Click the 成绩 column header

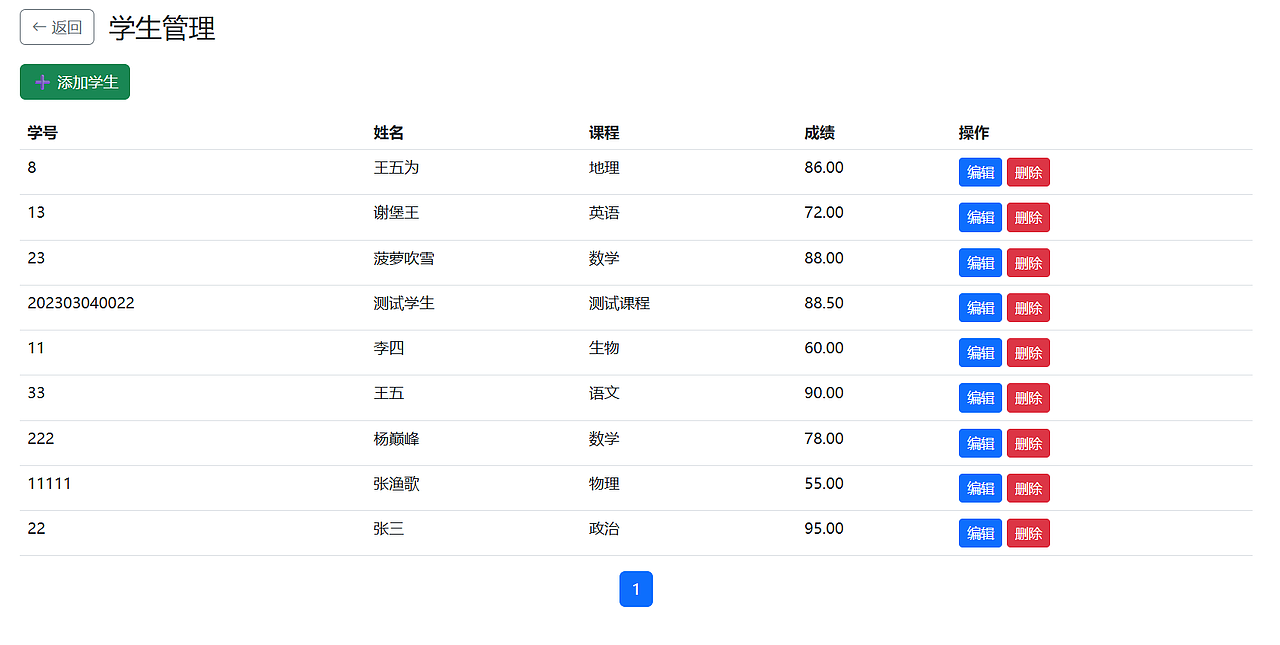click(820, 132)
